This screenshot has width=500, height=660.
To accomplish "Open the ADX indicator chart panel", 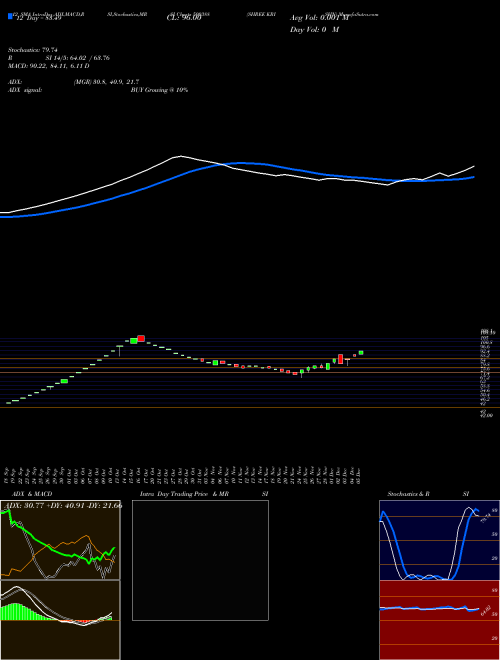I will [60, 540].
